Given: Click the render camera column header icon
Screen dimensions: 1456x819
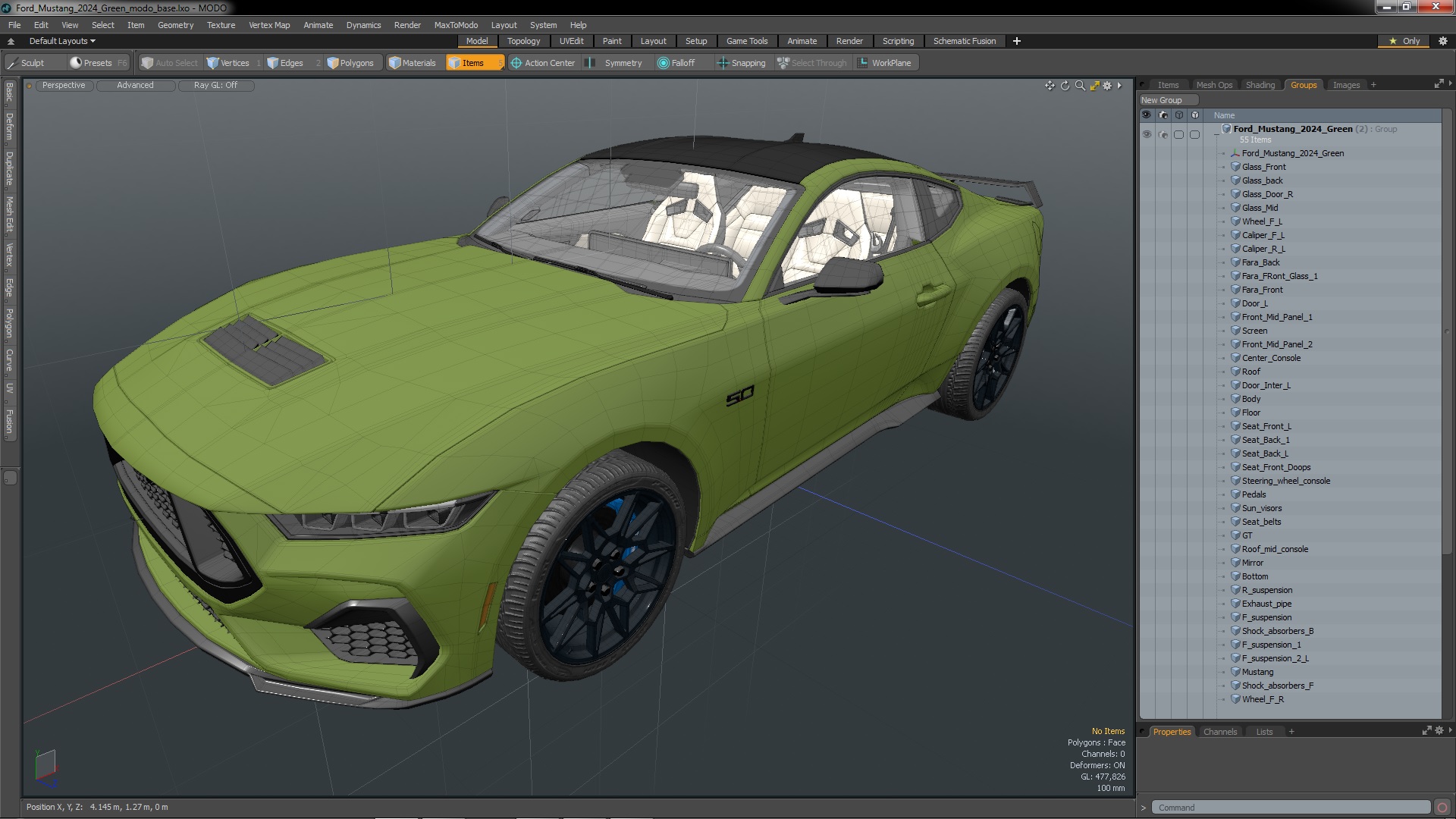Looking at the screenshot, I should (x=1163, y=115).
